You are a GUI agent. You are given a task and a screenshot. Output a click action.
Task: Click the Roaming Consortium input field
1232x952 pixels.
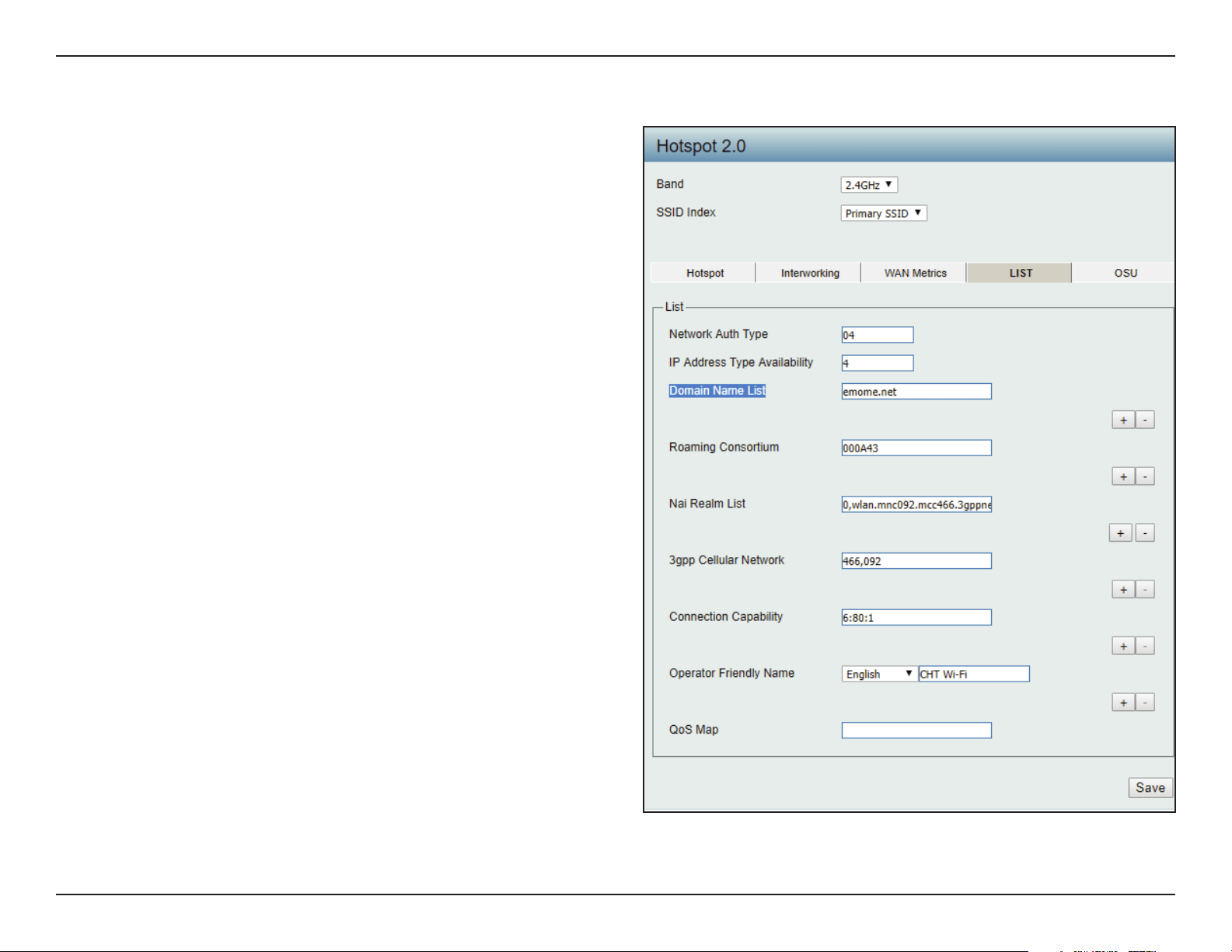click(916, 448)
